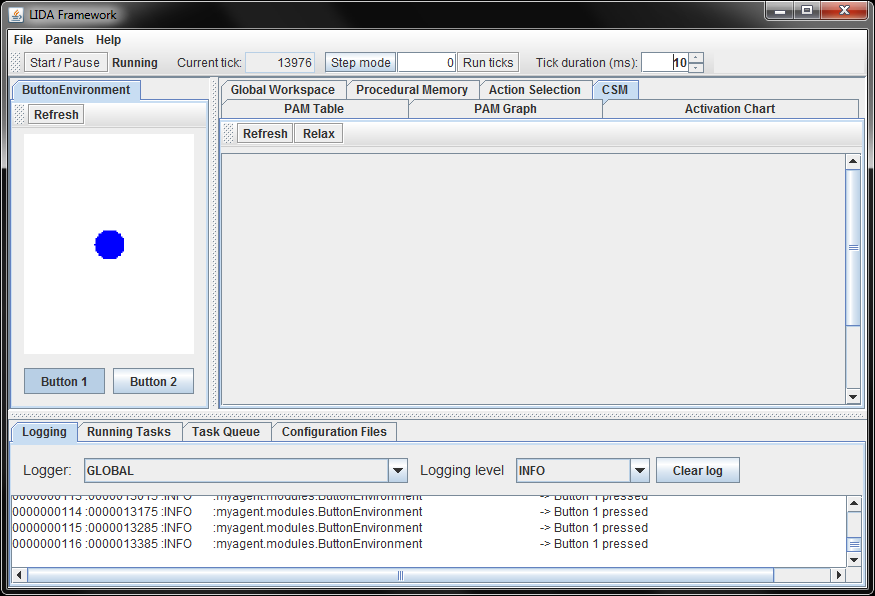Switch to the PAM Graph tab
The image size is (875, 596).
[505, 109]
